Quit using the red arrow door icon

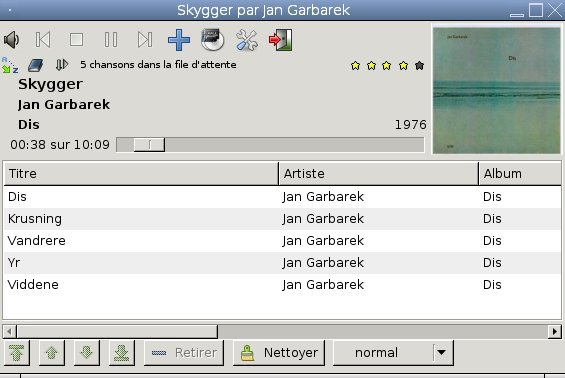click(x=280, y=40)
